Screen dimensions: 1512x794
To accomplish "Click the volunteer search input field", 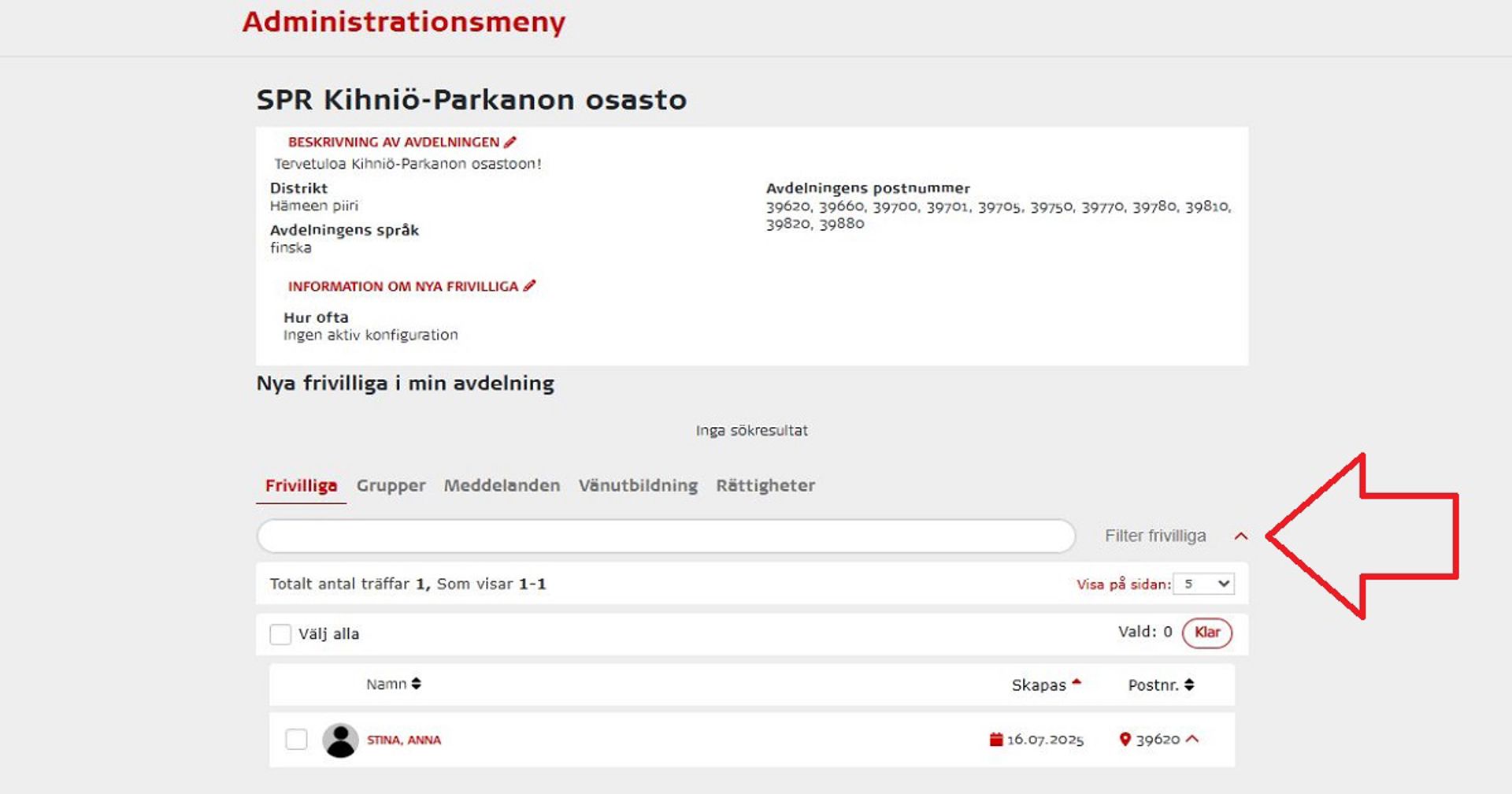I will [x=665, y=536].
